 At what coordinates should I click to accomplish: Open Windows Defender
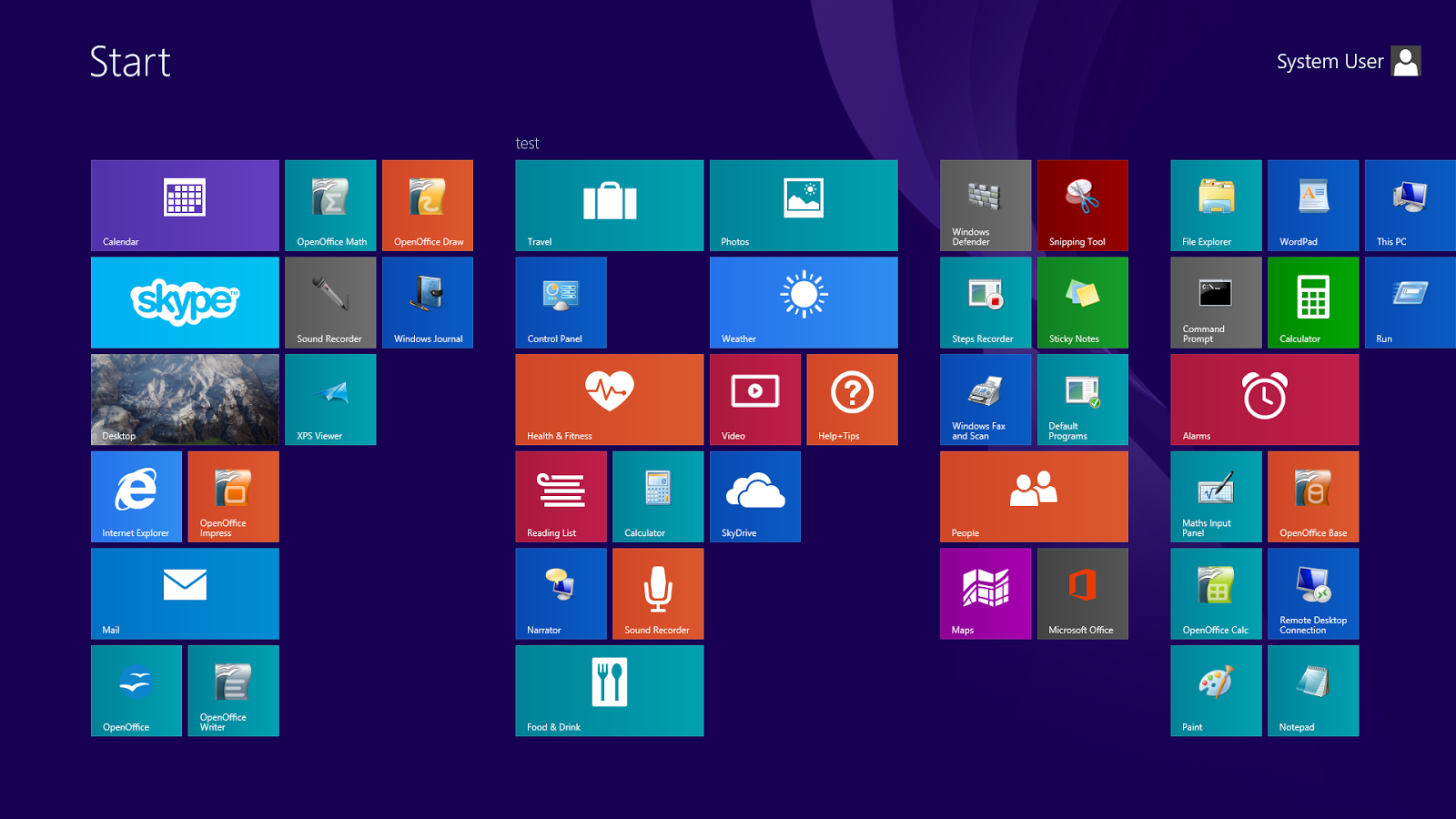(986, 205)
